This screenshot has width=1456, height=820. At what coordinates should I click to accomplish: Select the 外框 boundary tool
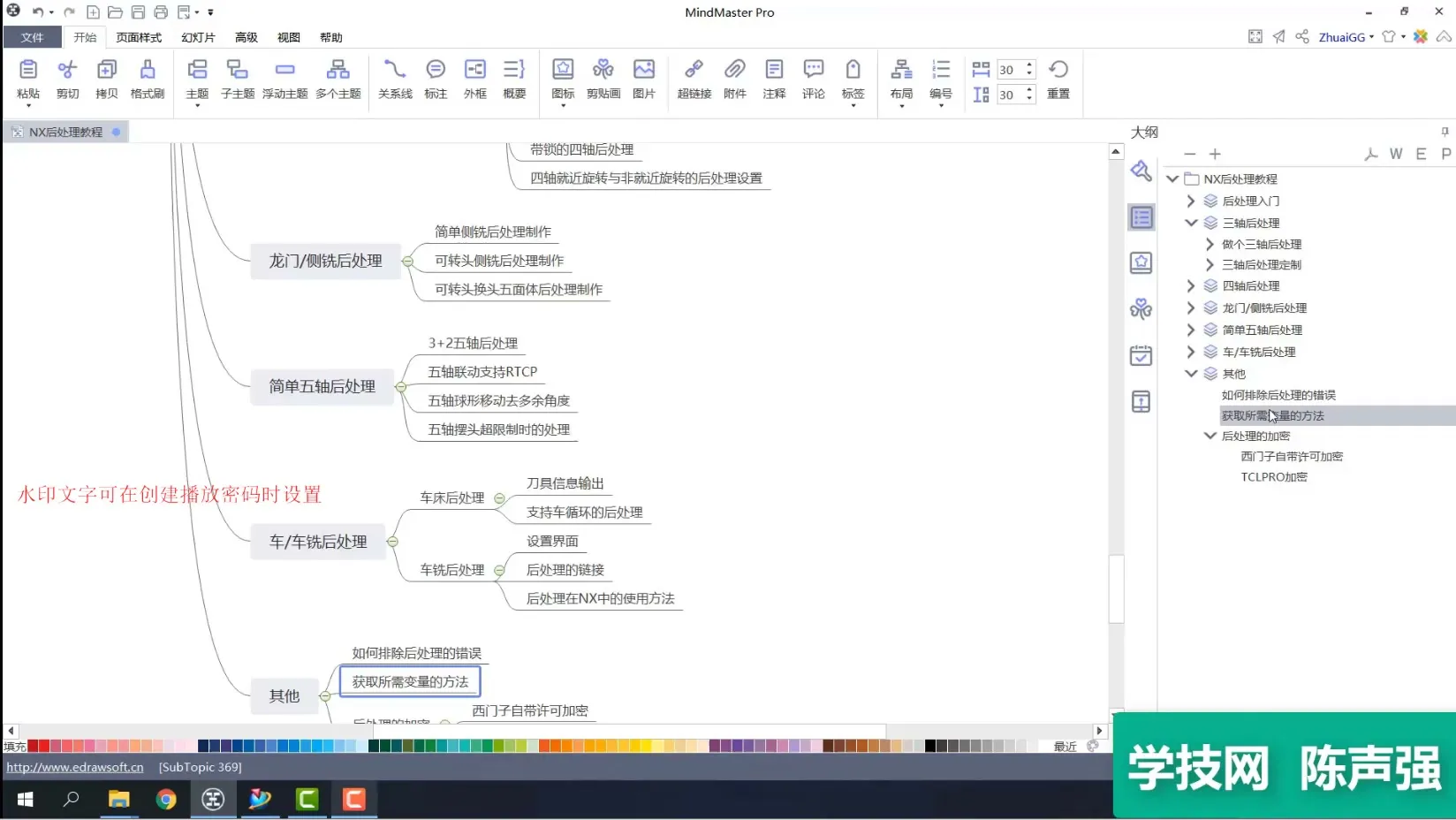(475, 79)
